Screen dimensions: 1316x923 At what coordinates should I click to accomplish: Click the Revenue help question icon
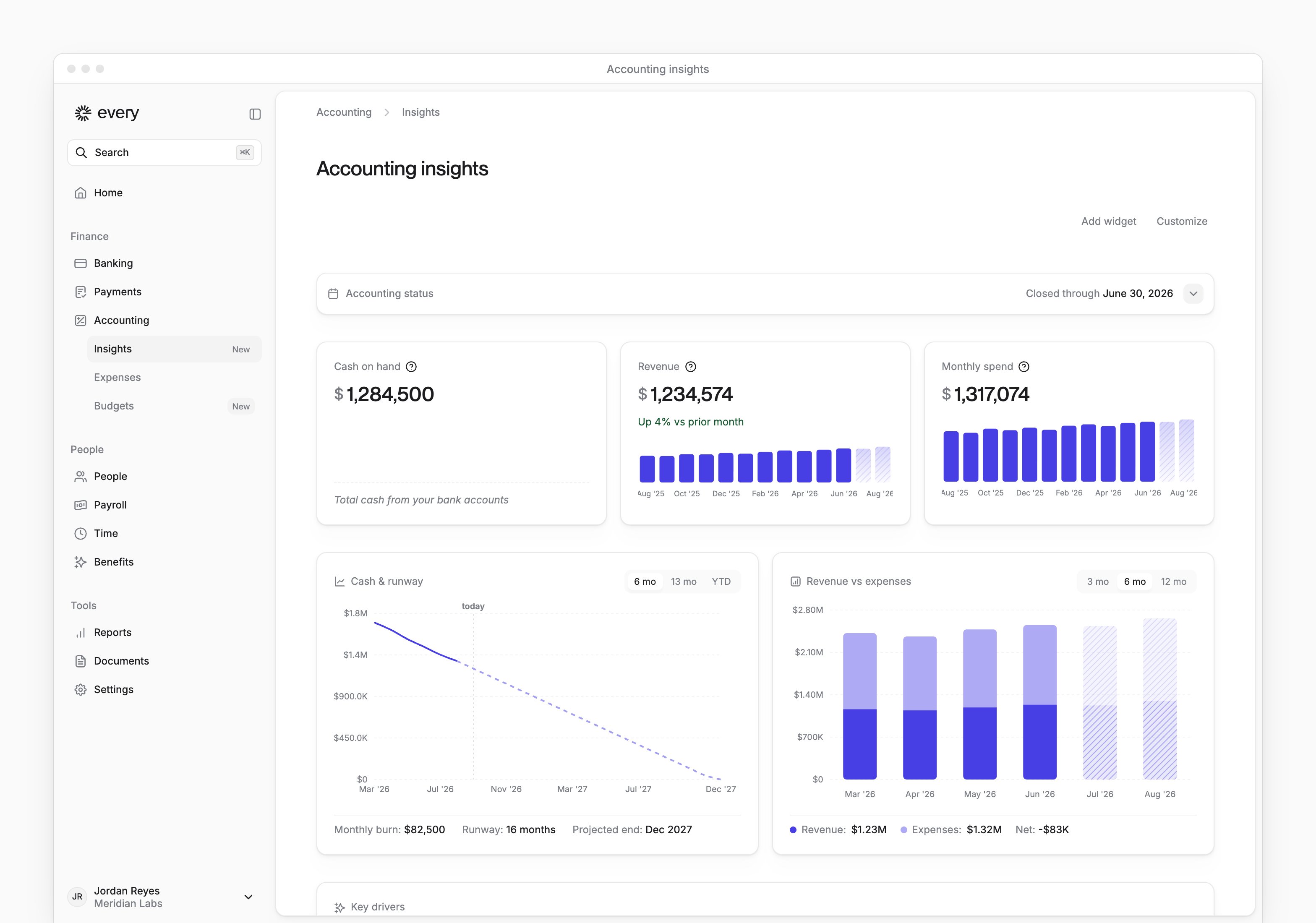tap(691, 367)
